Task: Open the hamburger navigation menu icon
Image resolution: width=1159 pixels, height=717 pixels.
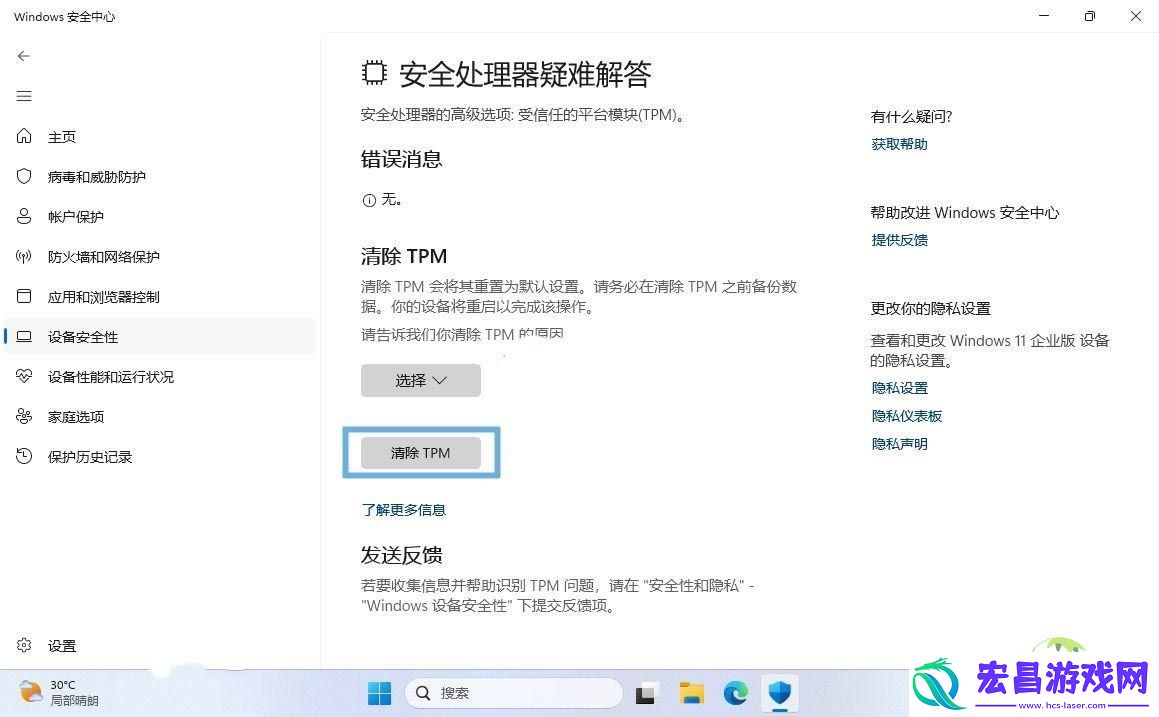Action: 24,96
